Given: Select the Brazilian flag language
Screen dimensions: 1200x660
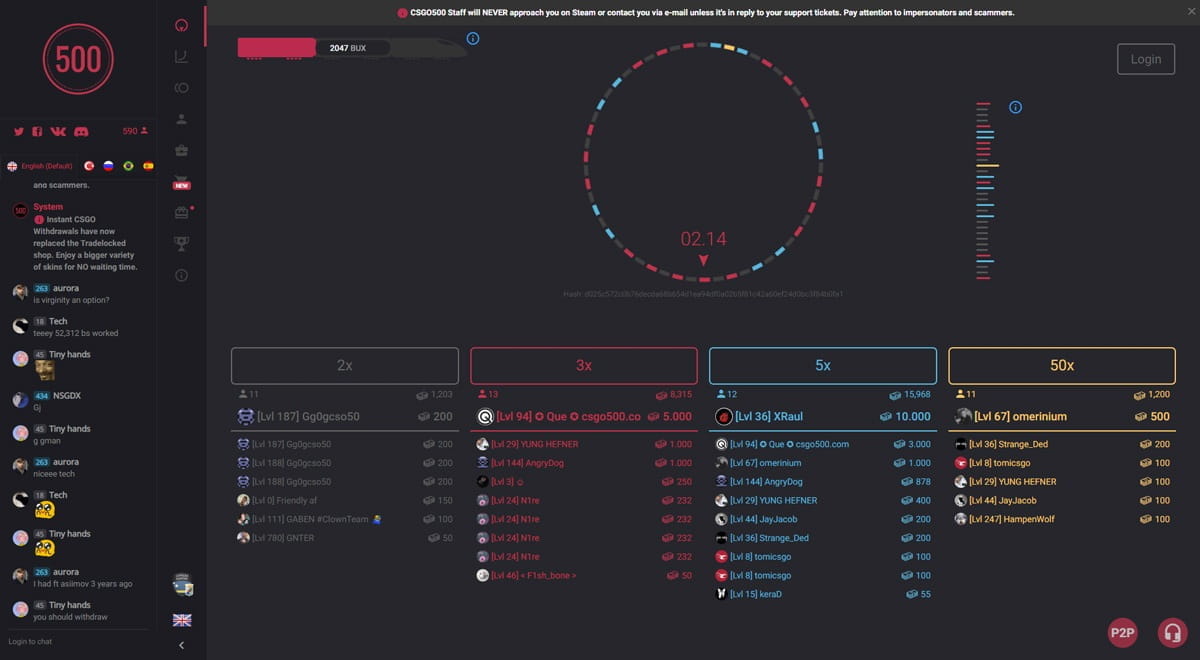Looking at the screenshot, I should 128,165.
